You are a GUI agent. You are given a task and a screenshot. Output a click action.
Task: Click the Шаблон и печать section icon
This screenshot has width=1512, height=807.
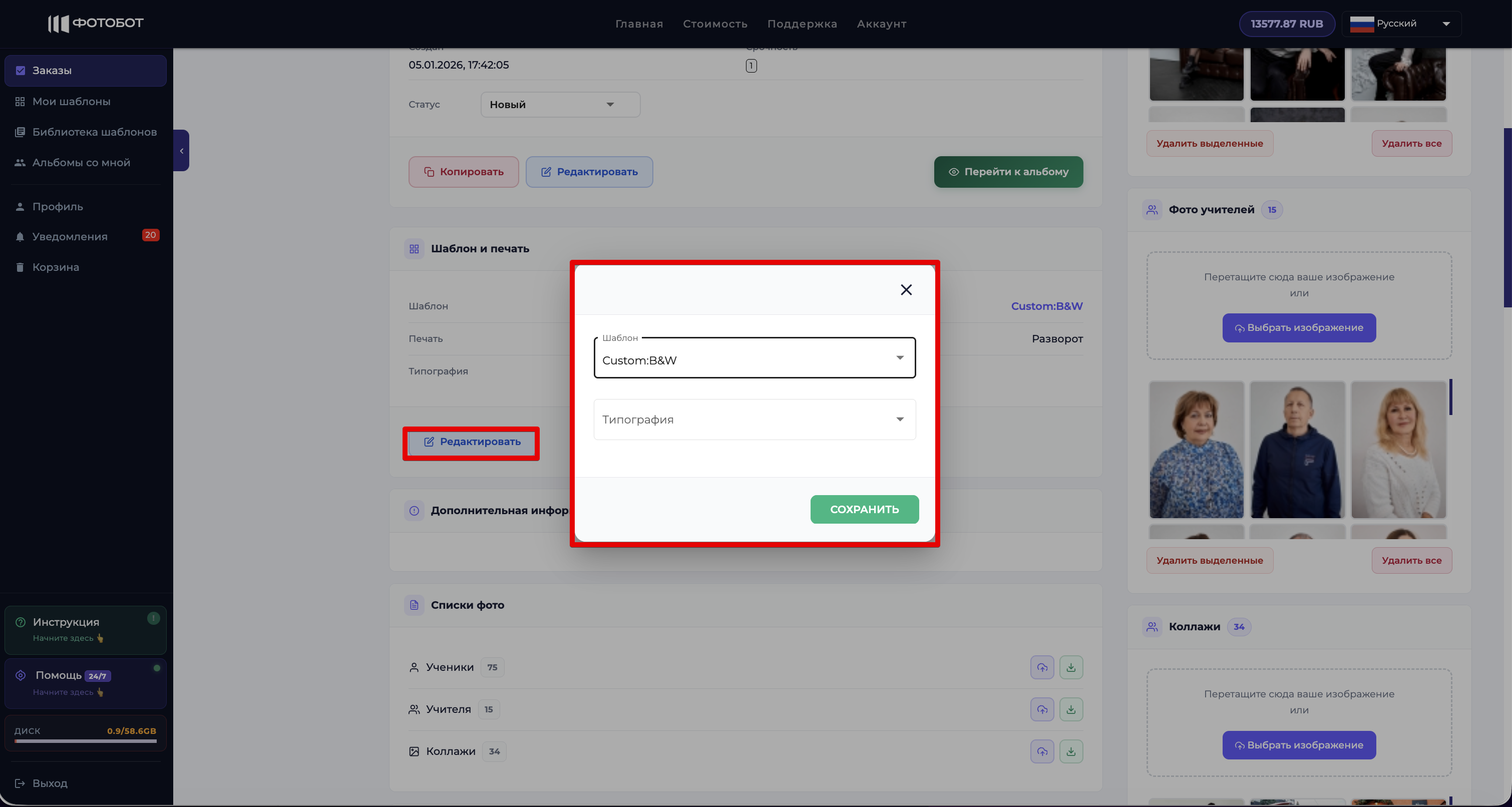[x=414, y=249]
